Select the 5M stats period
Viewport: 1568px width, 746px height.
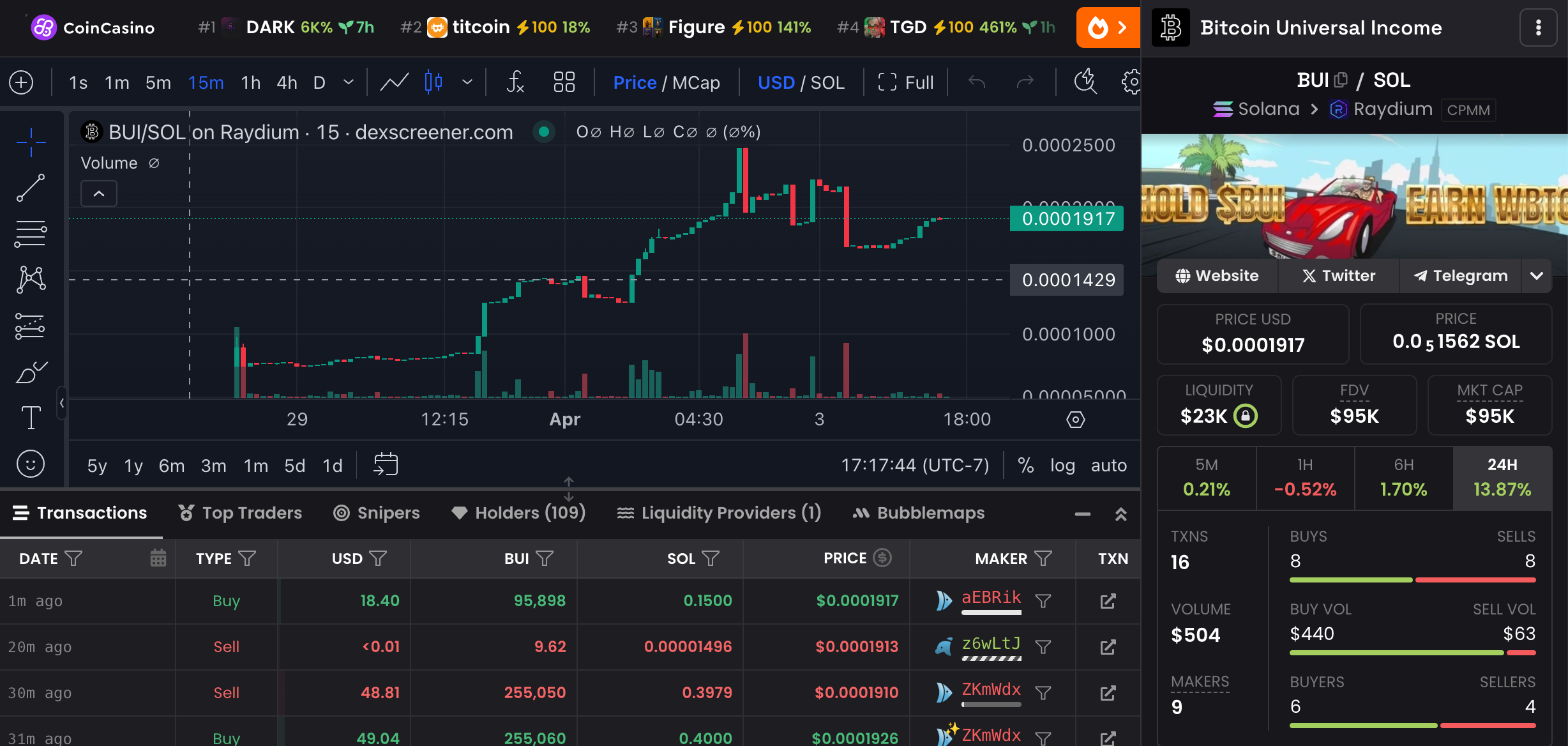pos(1207,478)
